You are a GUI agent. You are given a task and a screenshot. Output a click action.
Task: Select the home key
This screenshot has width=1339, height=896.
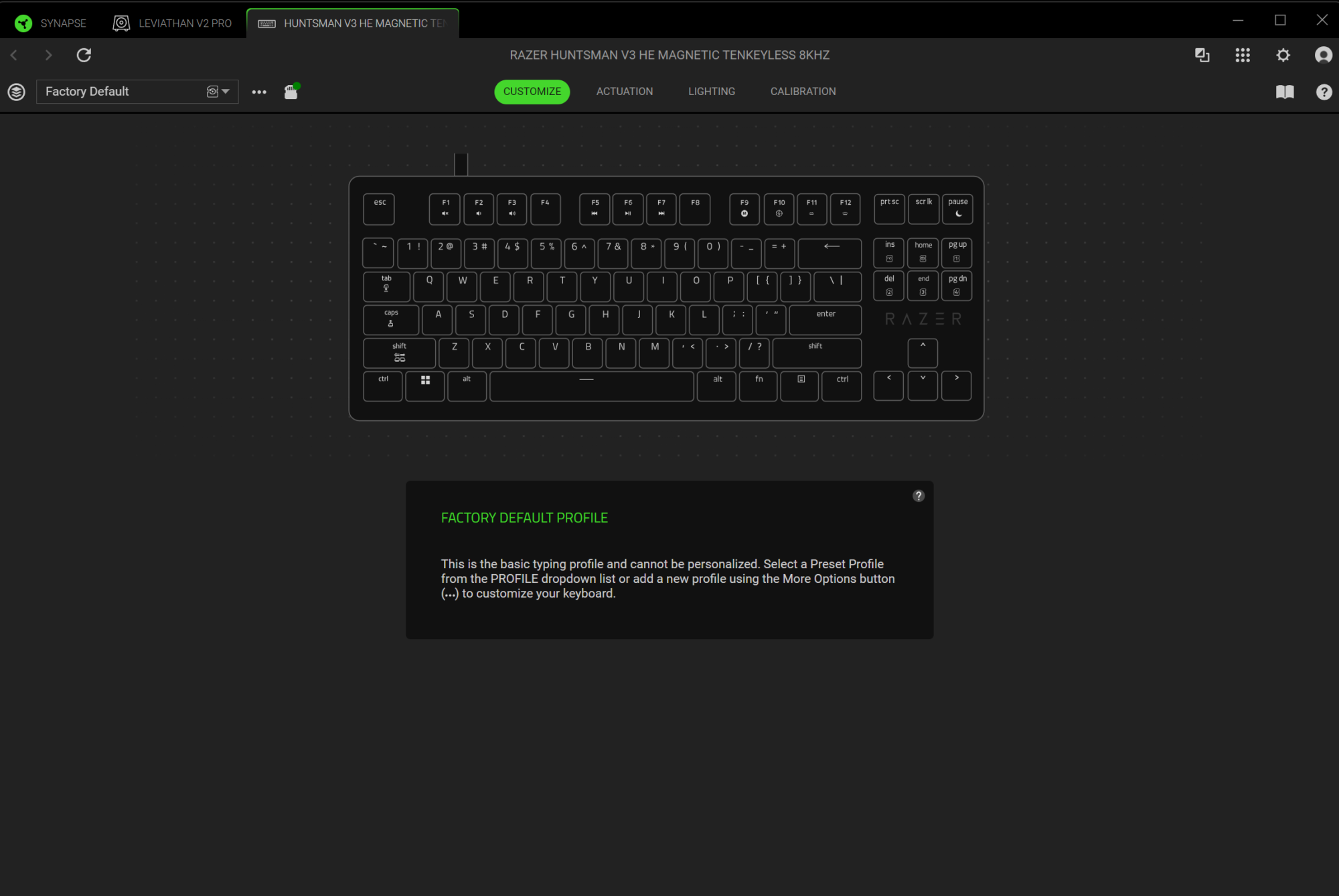point(923,253)
